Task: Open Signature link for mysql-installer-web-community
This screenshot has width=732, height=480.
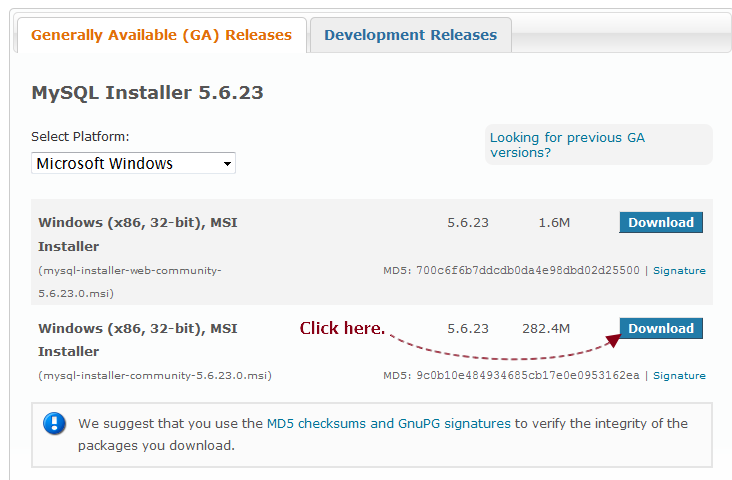Action: [x=679, y=271]
